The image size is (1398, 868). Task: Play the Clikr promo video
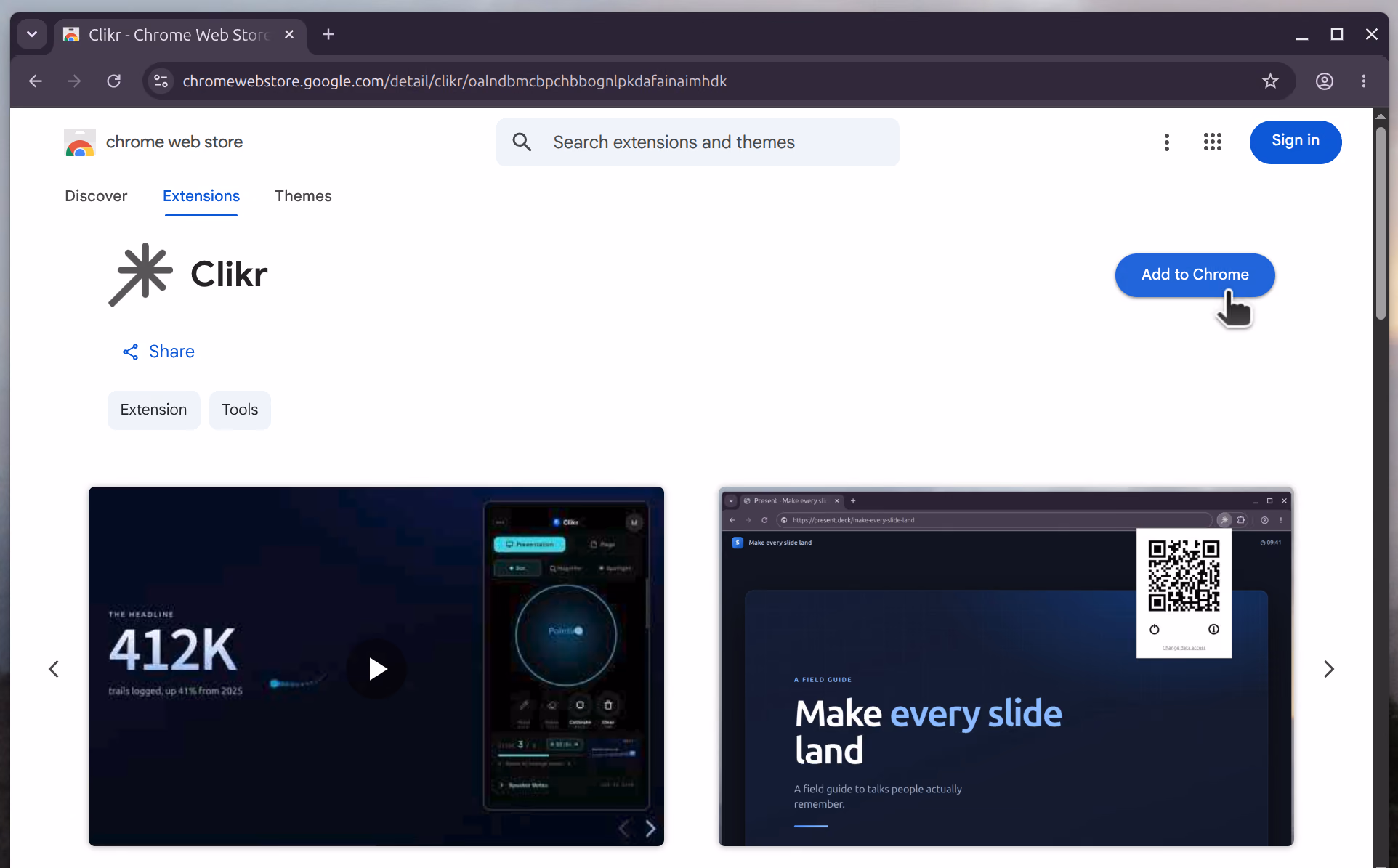(376, 668)
